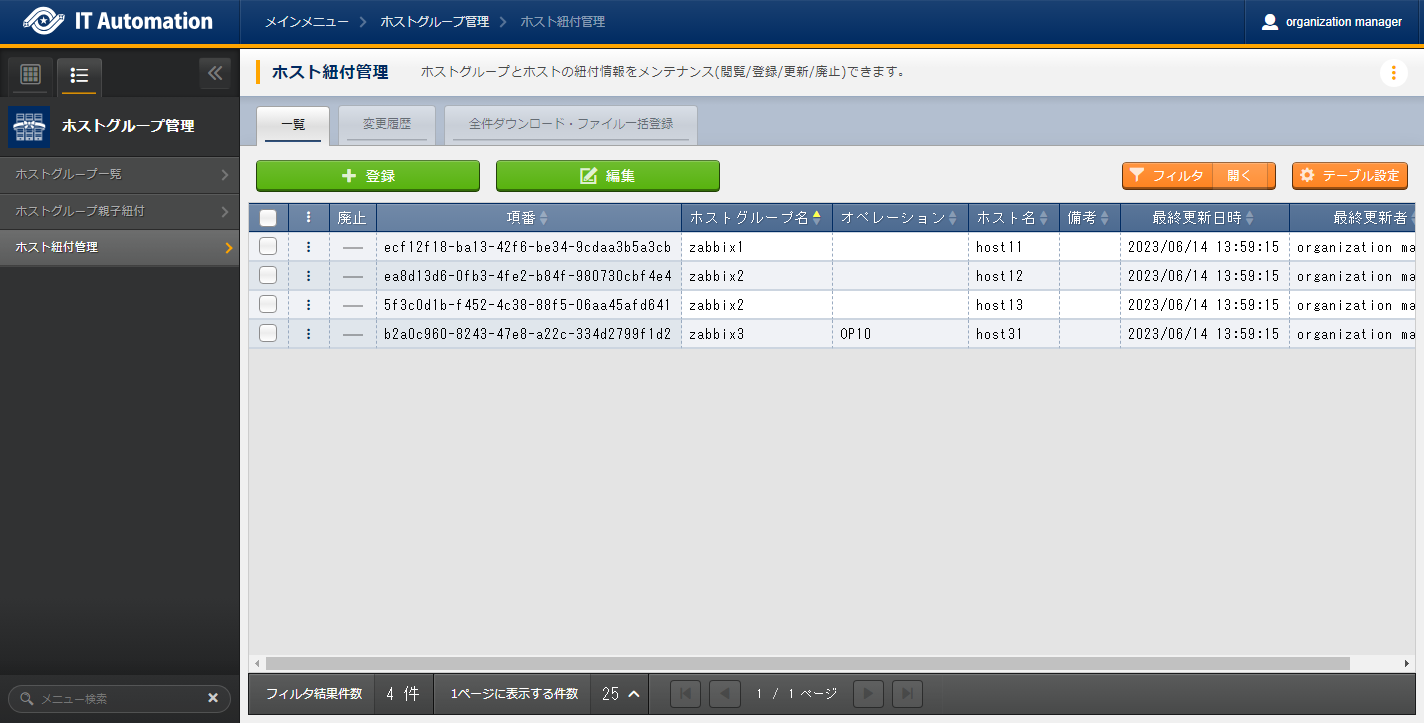Switch to the 変更履歴 tab
Screen dimensions: 1424x723
click(x=386, y=125)
